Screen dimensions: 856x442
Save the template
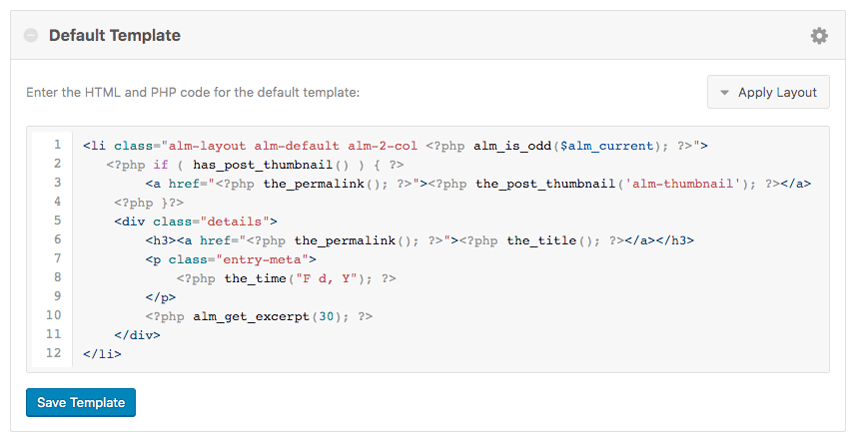point(81,402)
